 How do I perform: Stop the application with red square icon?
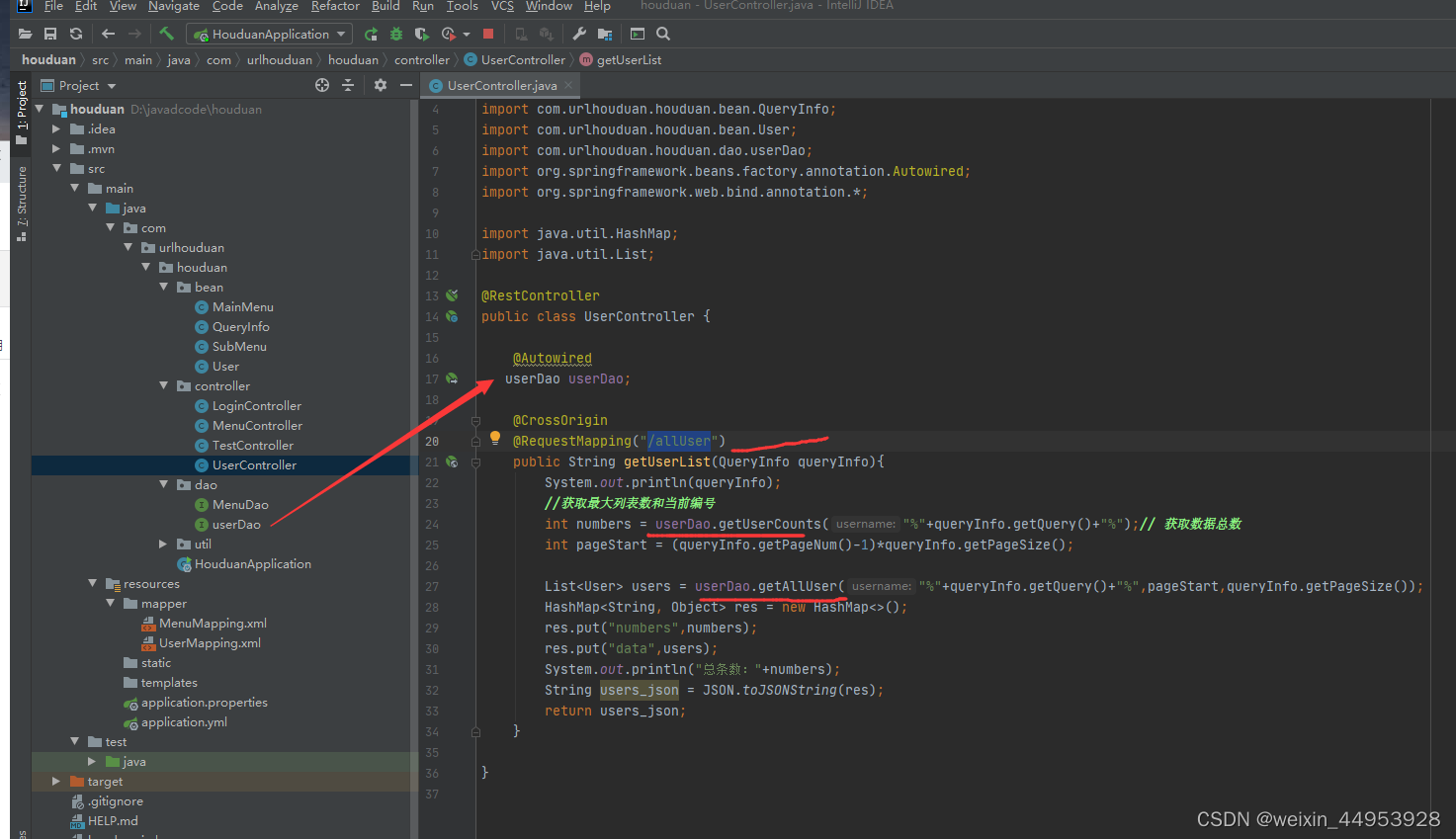488,34
